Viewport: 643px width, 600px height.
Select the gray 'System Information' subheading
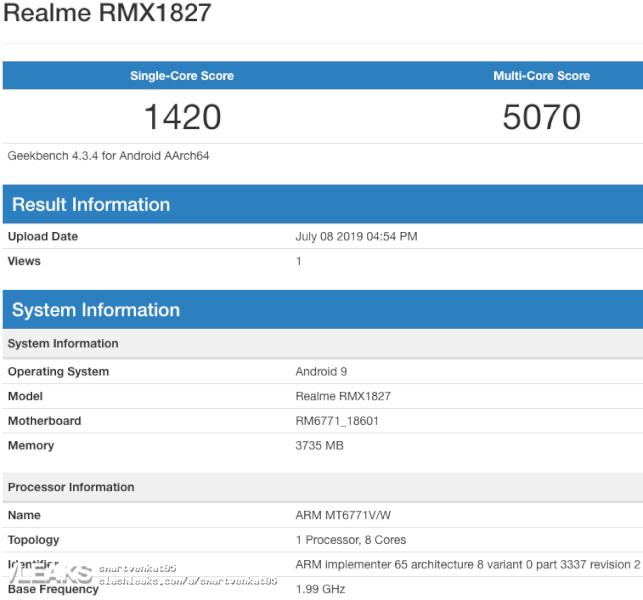click(x=63, y=344)
